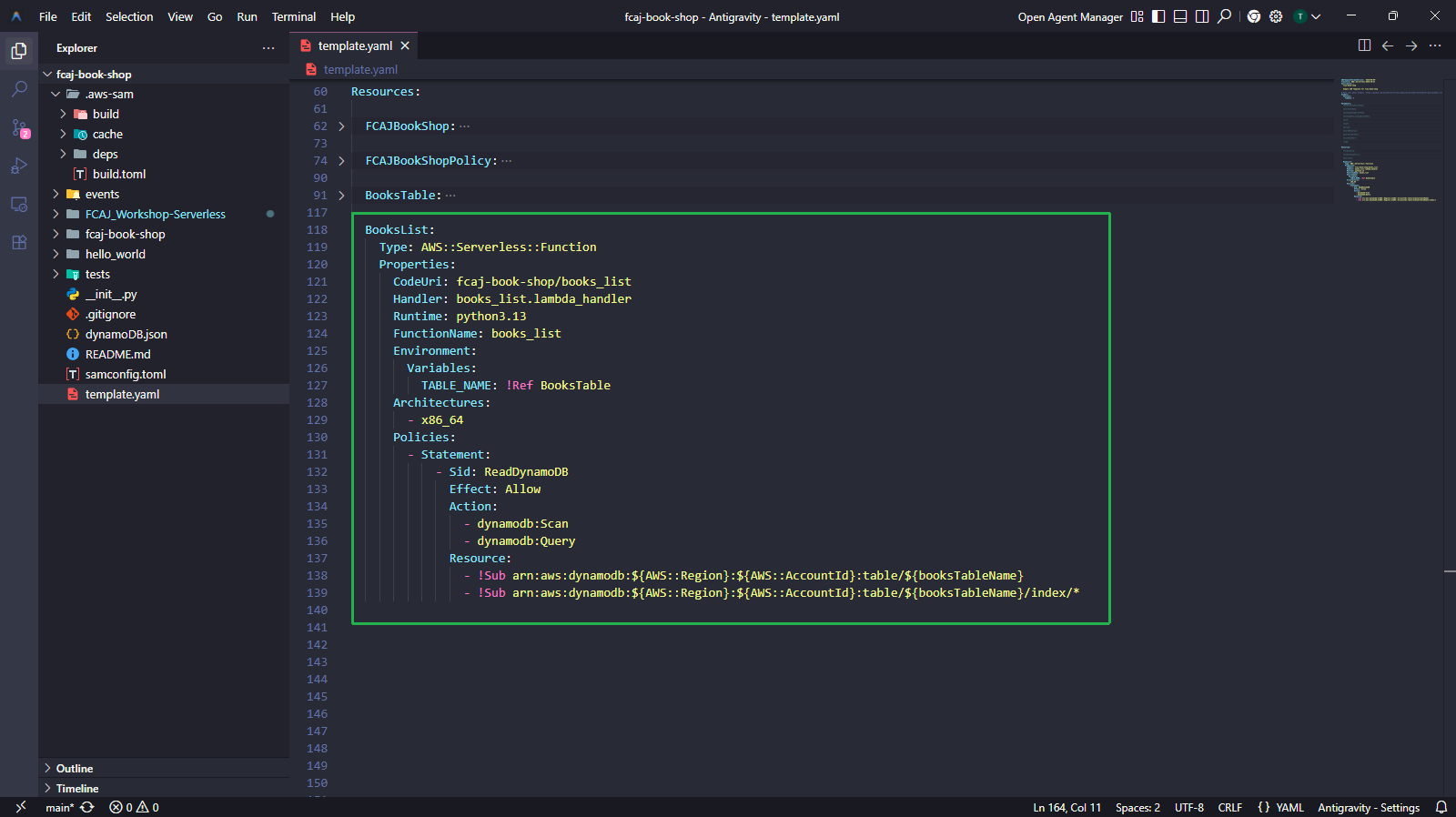Click the code minimap preview
Screen dimensions: 1456x817
point(1389,141)
